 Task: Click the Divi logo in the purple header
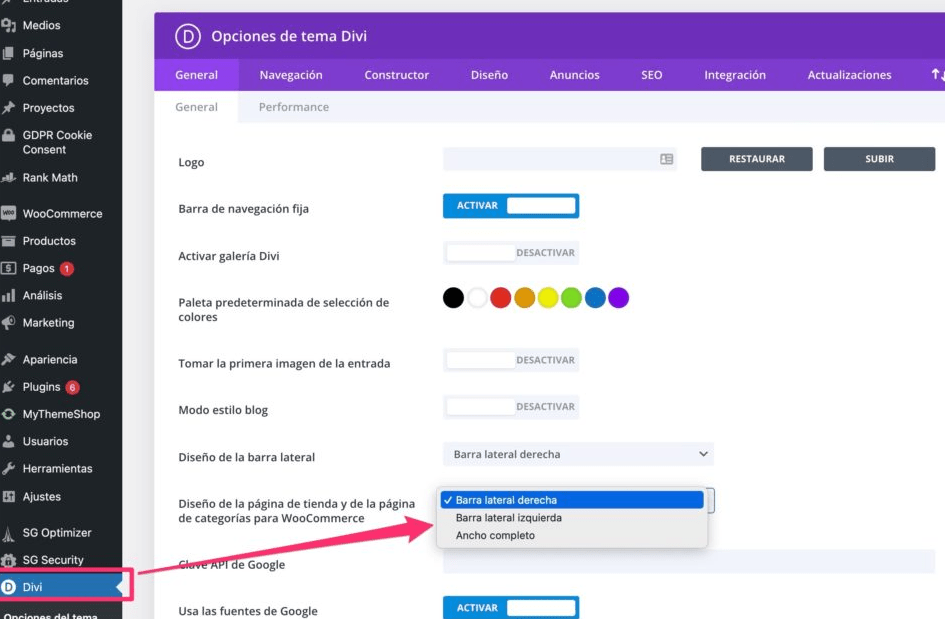click(x=188, y=36)
